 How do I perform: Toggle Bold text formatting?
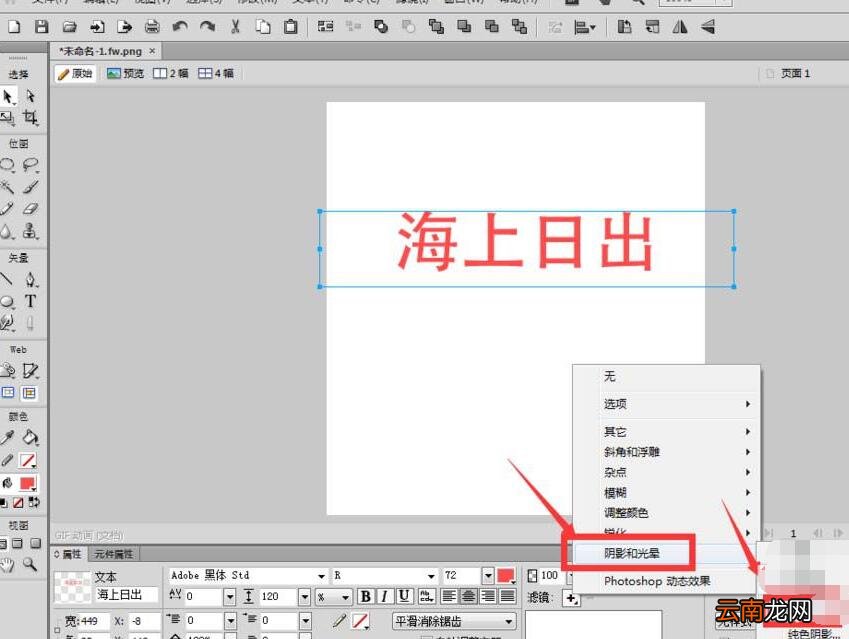click(365, 596)
